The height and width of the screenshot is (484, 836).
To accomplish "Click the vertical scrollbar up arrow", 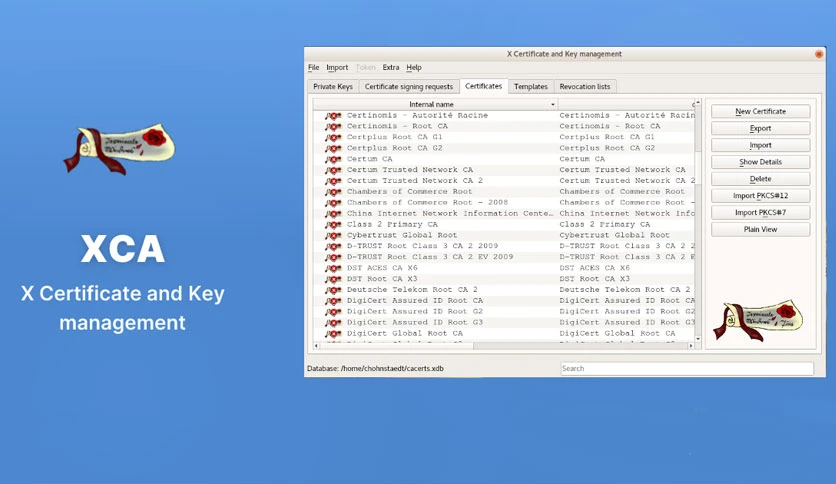I will (698, 102).
